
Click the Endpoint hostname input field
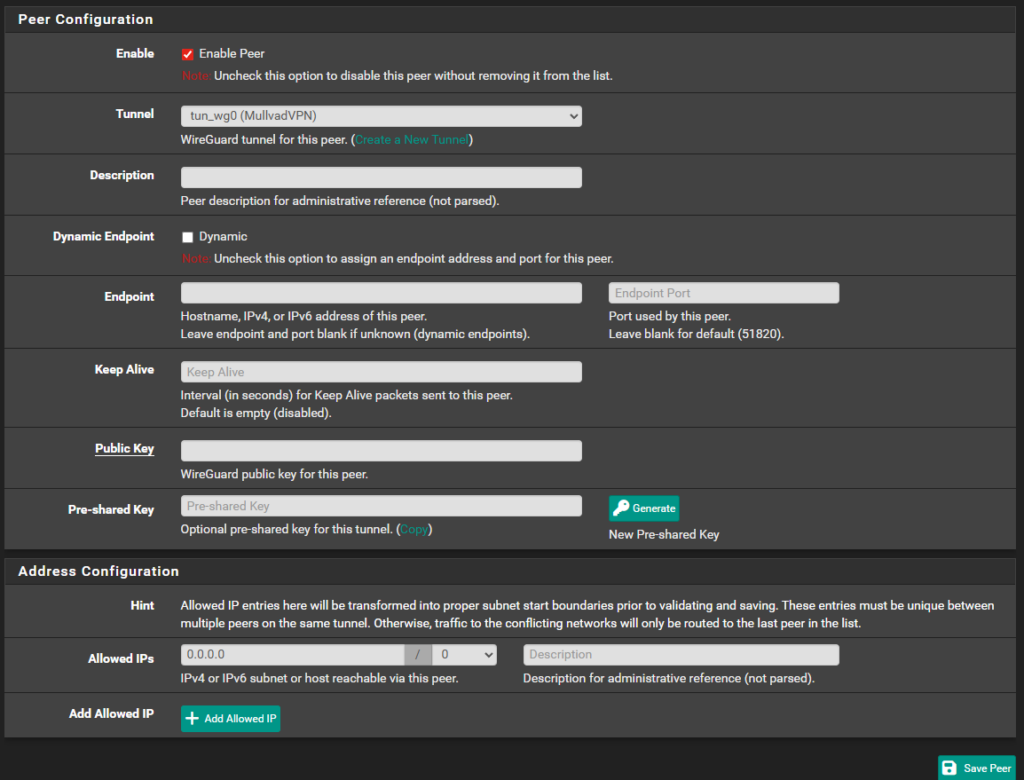point(381,293)
